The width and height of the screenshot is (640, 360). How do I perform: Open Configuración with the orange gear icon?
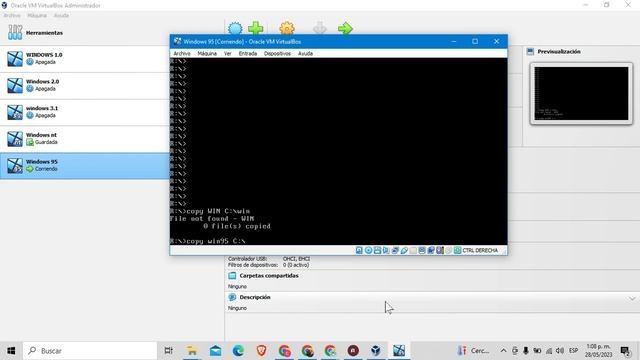pos(287,29)
